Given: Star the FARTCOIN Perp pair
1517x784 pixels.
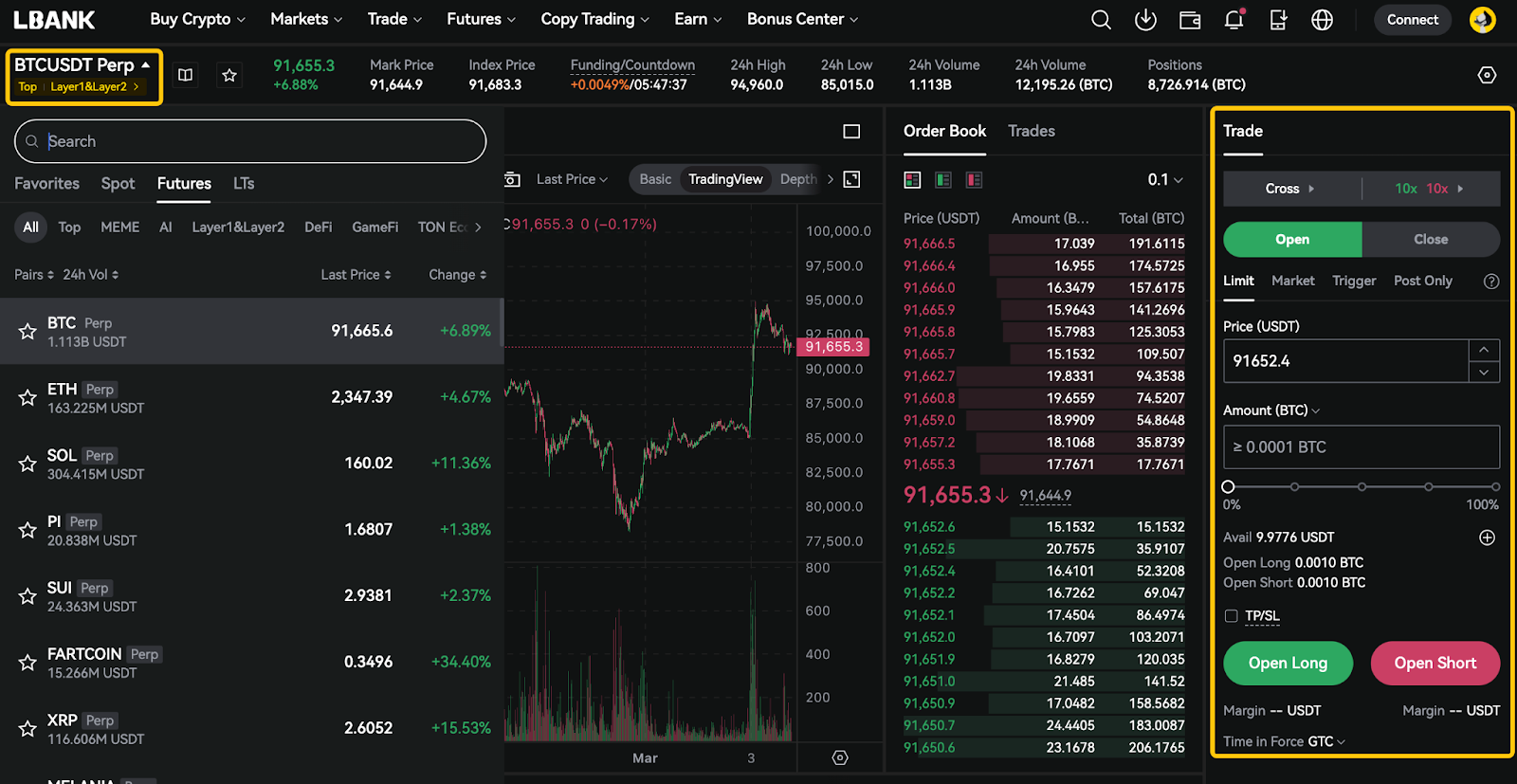Looking at the screenshot, I should [x=27, y=664].
